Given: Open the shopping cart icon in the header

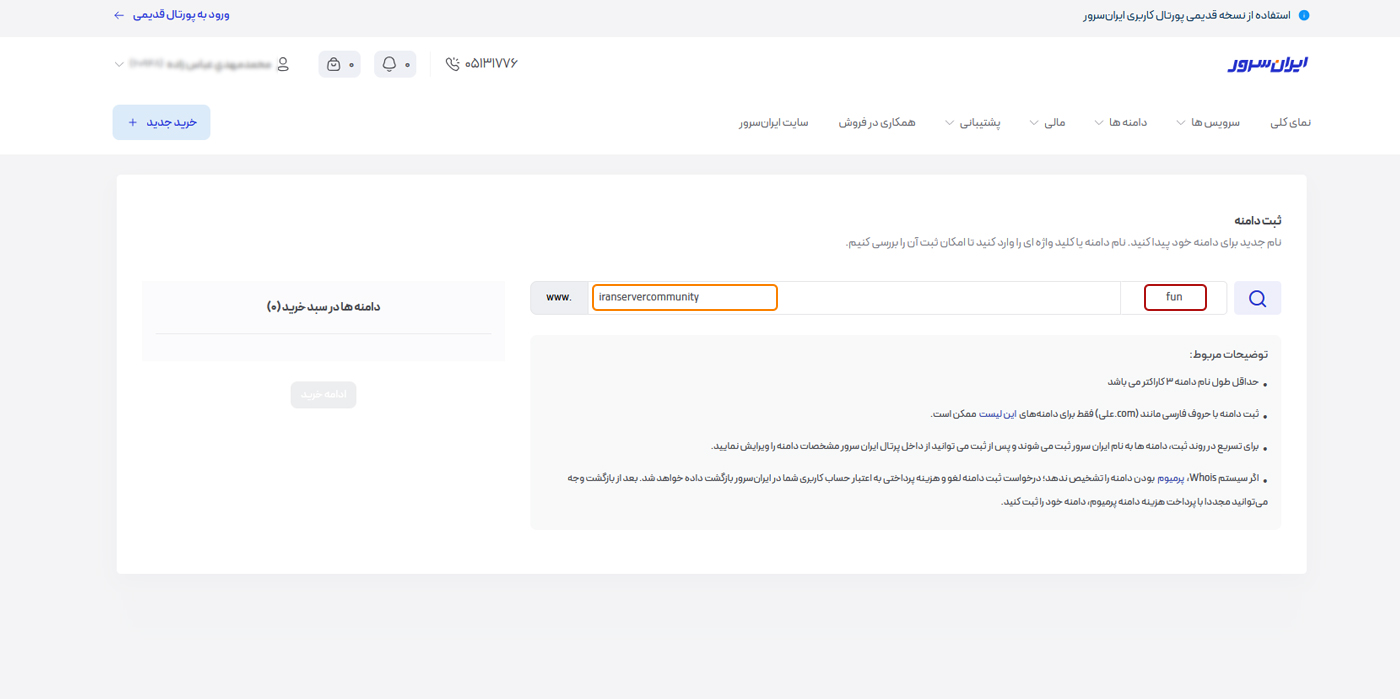Looking at the screenshot, I should coord(333,64).
